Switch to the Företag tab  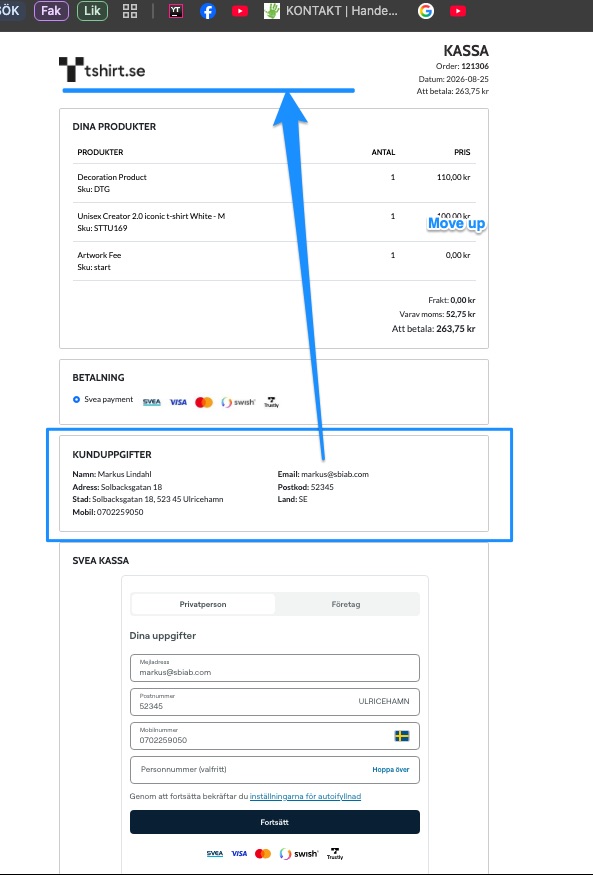[346, 604]
